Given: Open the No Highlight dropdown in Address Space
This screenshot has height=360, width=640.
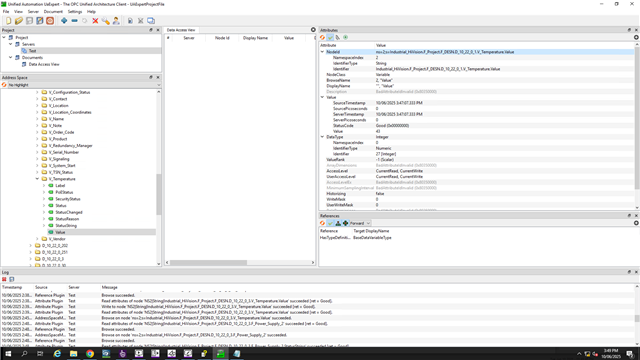Looking at the screenshot, I should 84,85.
